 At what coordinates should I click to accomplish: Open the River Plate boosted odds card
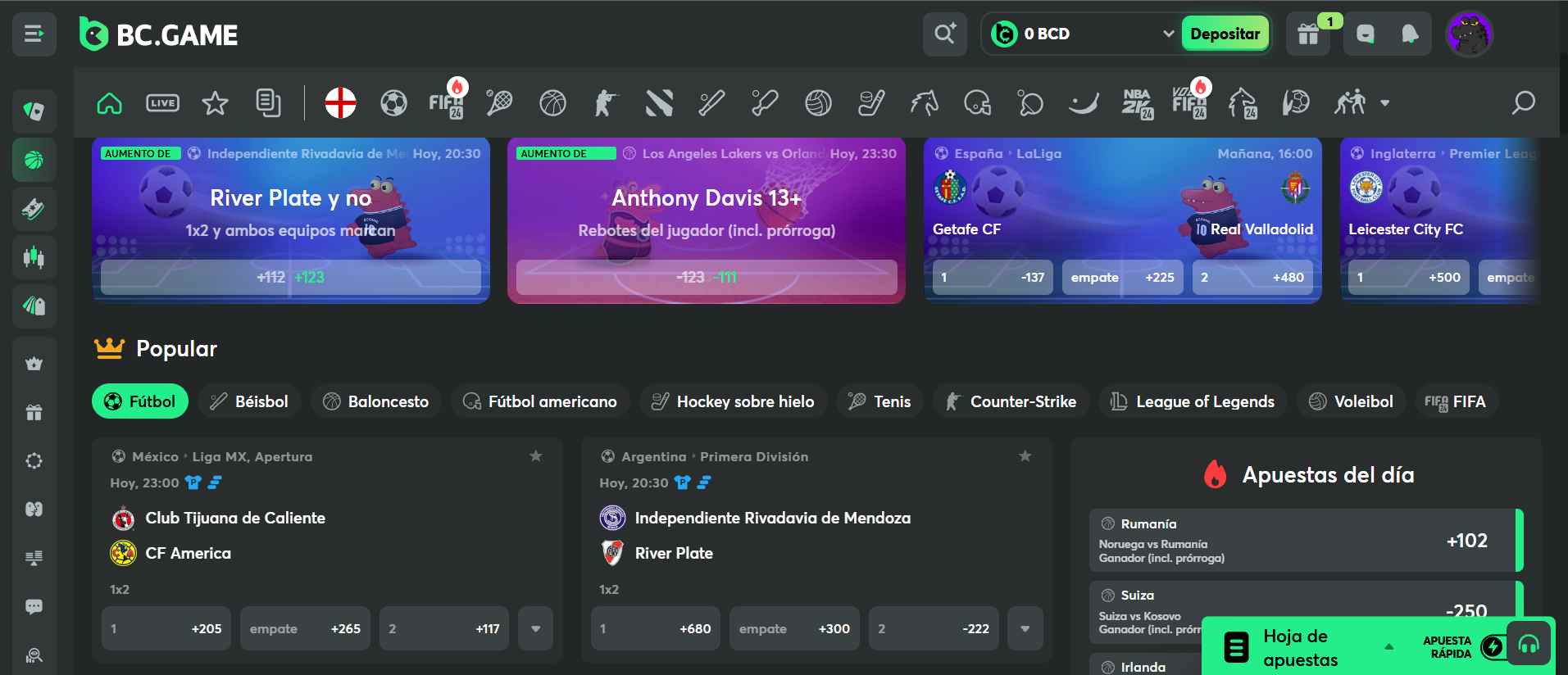click(x=291, y=220)
